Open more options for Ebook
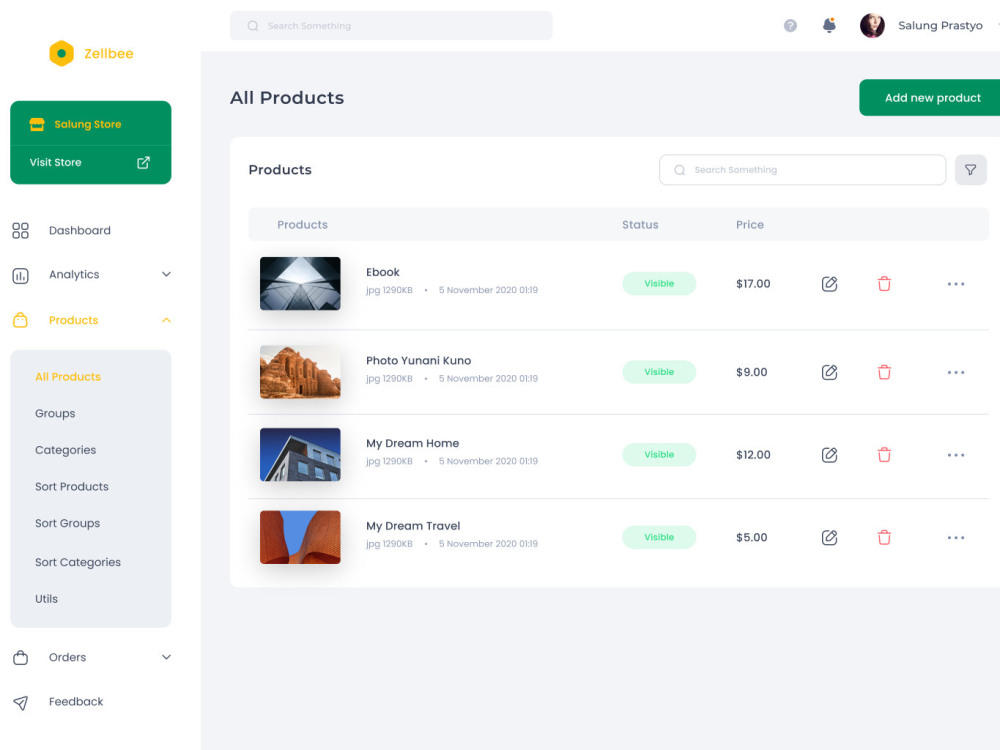This screenshot has width=1000, height=750. point(955,284)
